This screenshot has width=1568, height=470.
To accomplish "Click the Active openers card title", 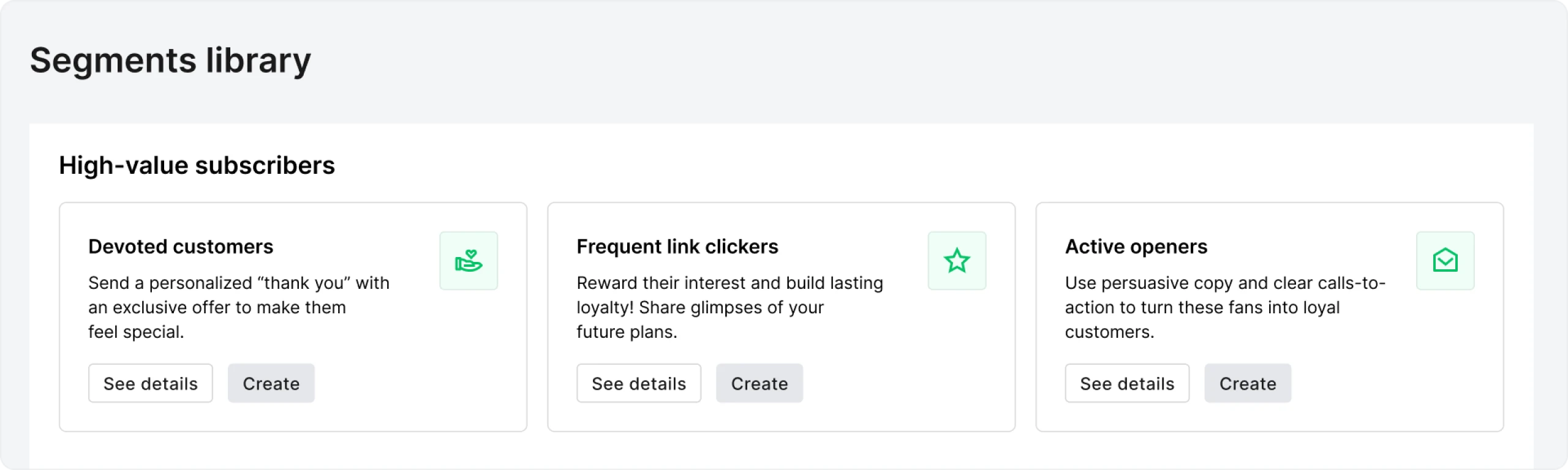I will tap(1136, 247).
